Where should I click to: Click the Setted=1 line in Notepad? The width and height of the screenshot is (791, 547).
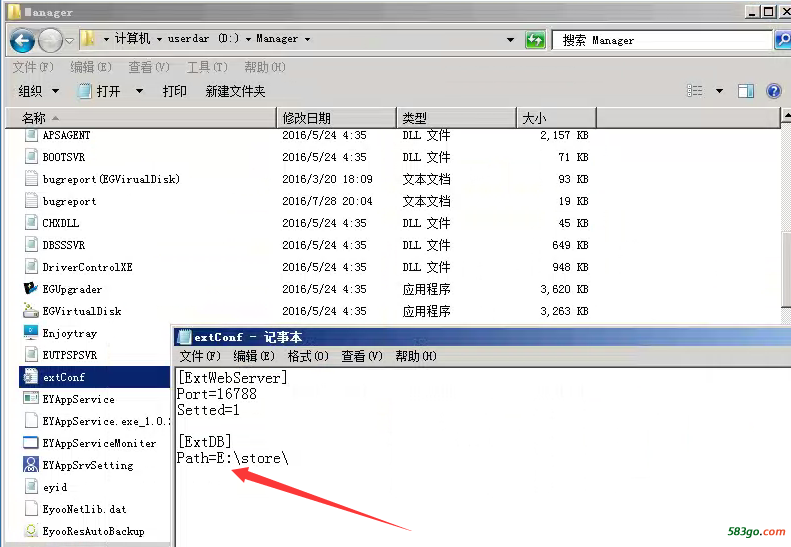point(208,410)
